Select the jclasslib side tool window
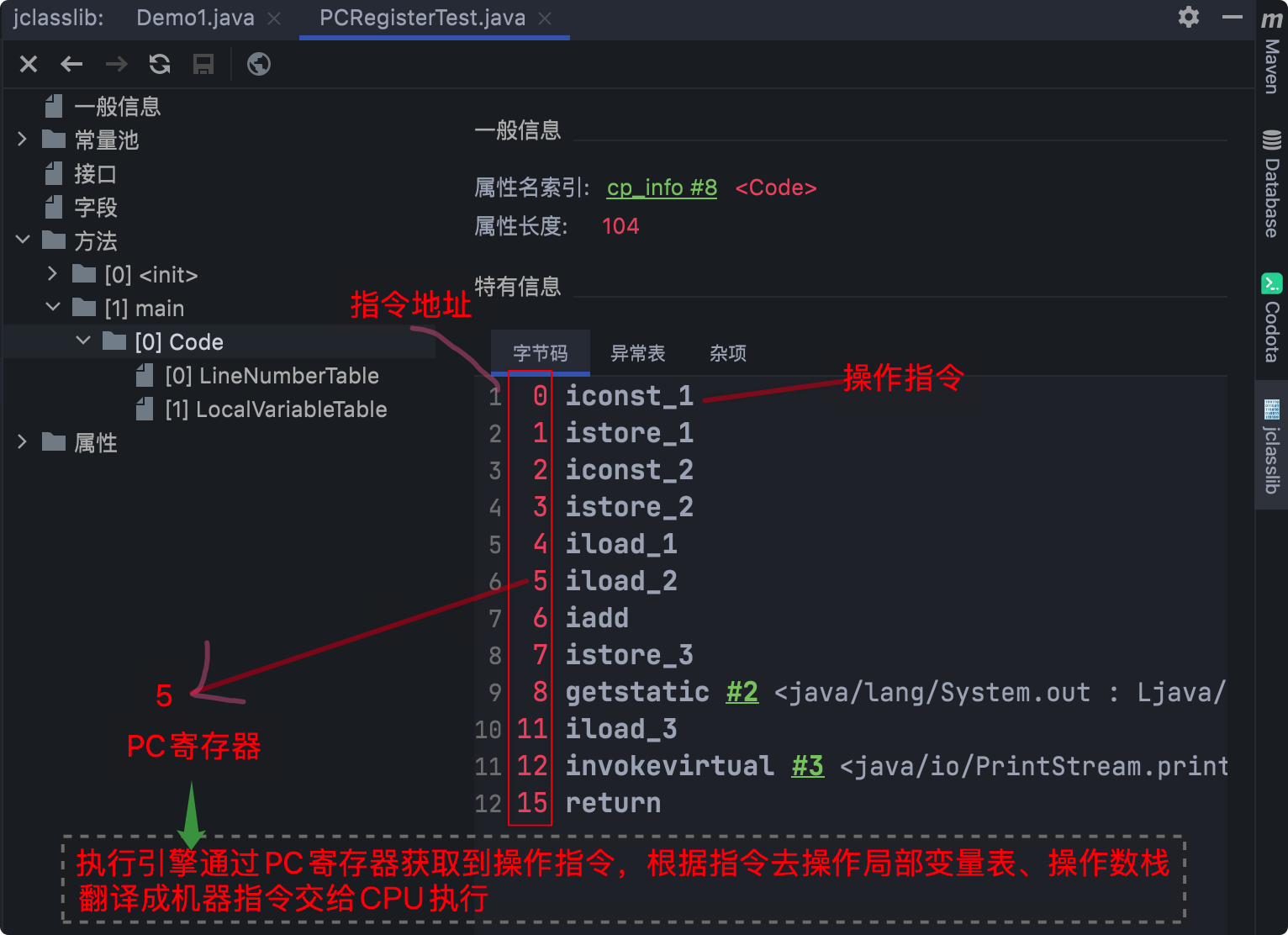Image resolution: width=1288 pixels, height=935 pixels. point(1272,446)
